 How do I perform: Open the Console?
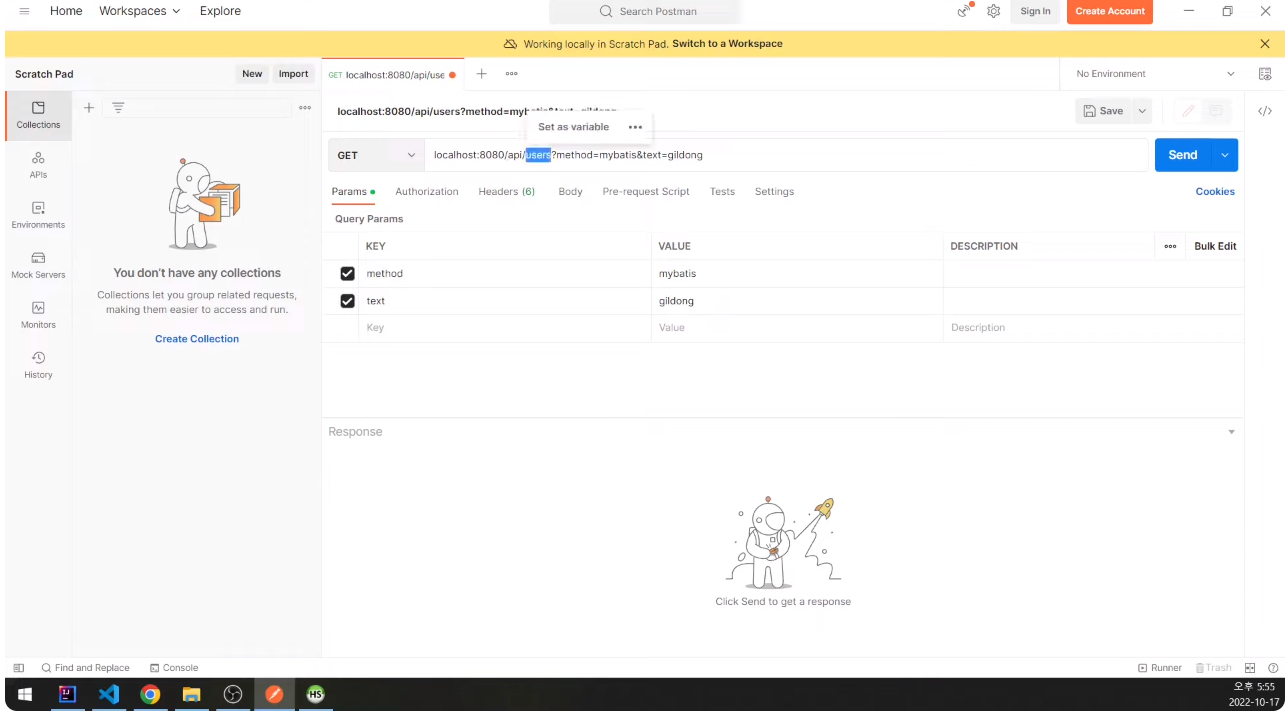tap(174, 668)
